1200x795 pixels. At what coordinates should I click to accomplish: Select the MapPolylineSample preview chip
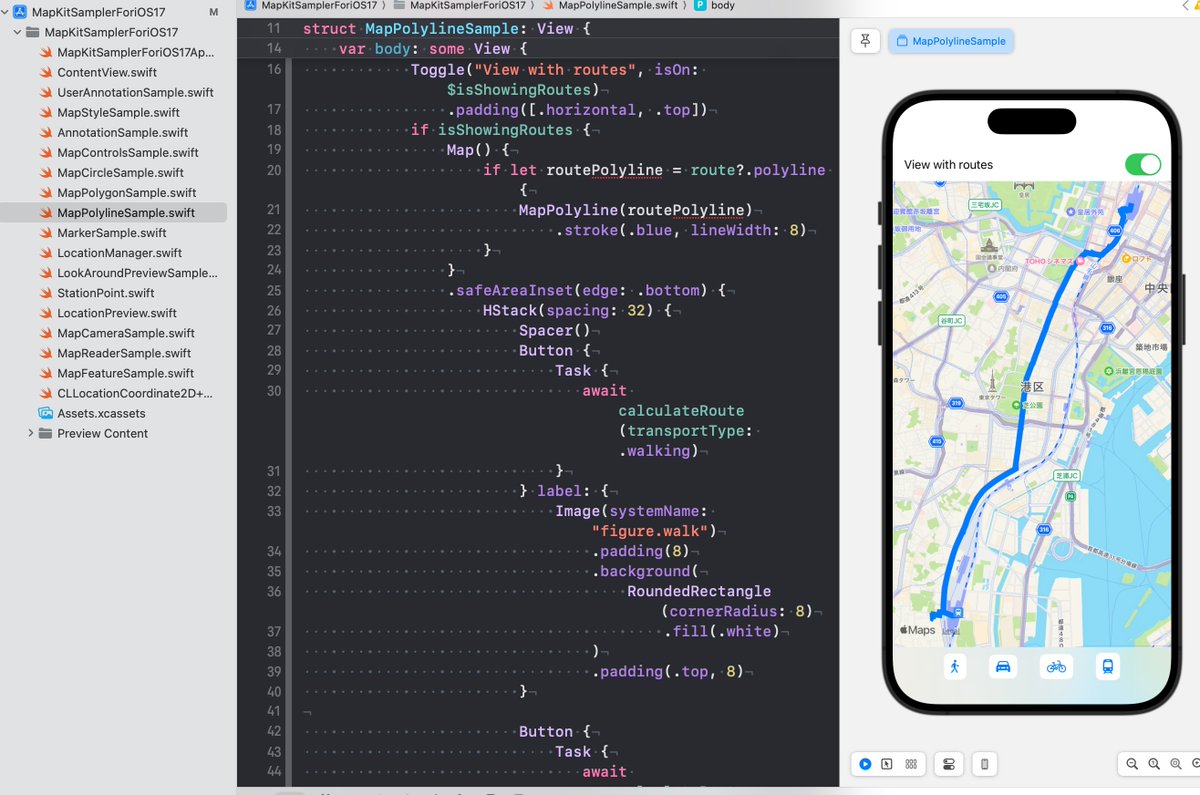(951, 41)
